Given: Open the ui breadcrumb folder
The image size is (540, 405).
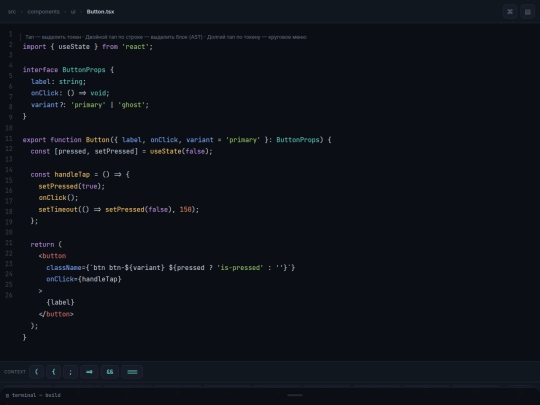Looking at the screenshot, I should [73, 12].
